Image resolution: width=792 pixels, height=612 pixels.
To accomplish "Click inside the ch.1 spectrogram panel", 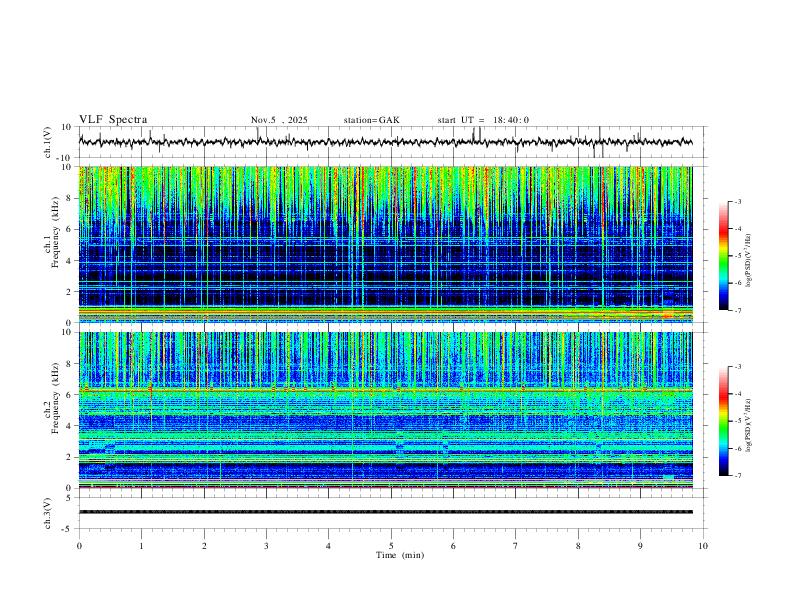I will (385, 244).
